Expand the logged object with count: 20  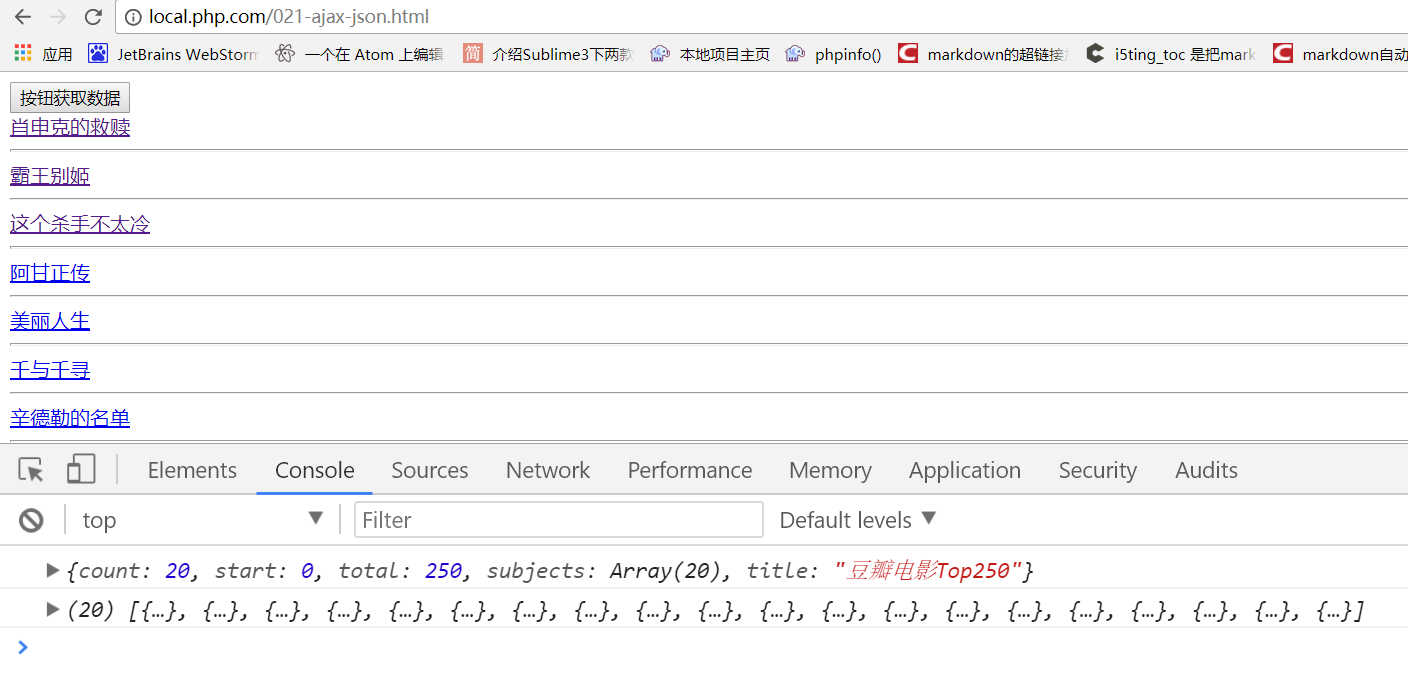click(53, 571)
